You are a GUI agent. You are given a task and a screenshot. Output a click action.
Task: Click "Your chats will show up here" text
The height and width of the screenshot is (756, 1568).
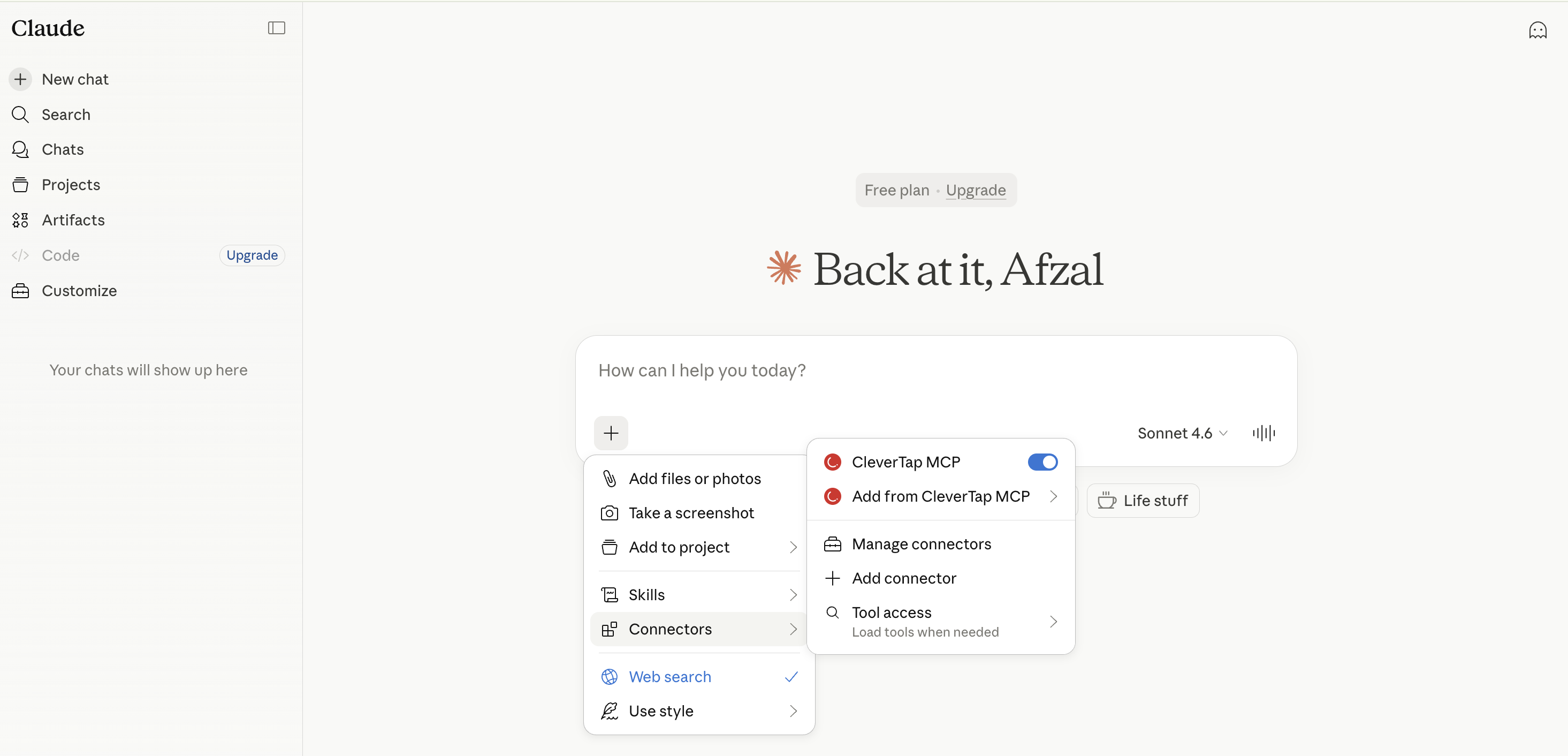[148, 371]
